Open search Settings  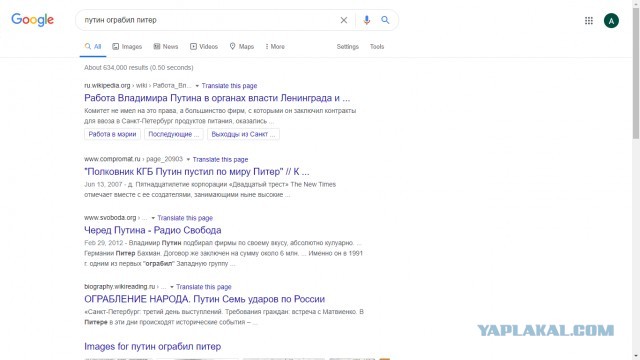(x=347, y=47)
